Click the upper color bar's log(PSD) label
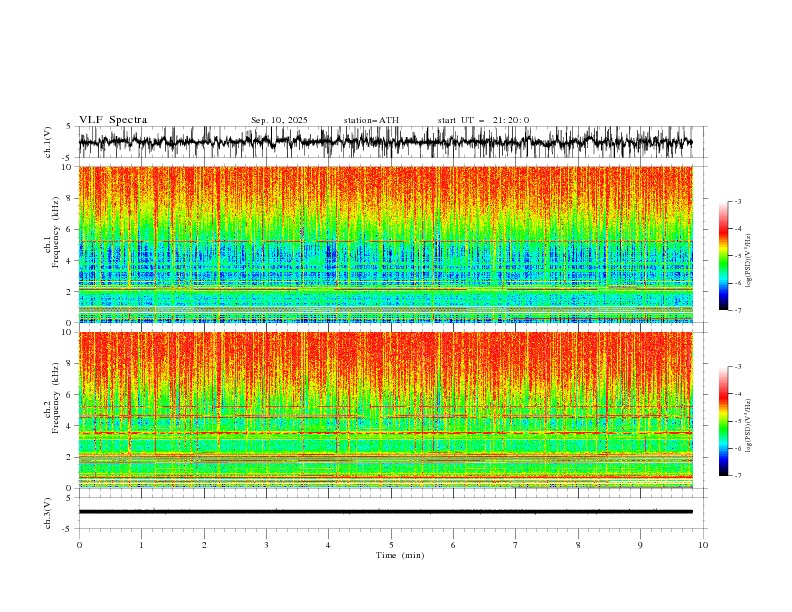 [x=749, y=261]
